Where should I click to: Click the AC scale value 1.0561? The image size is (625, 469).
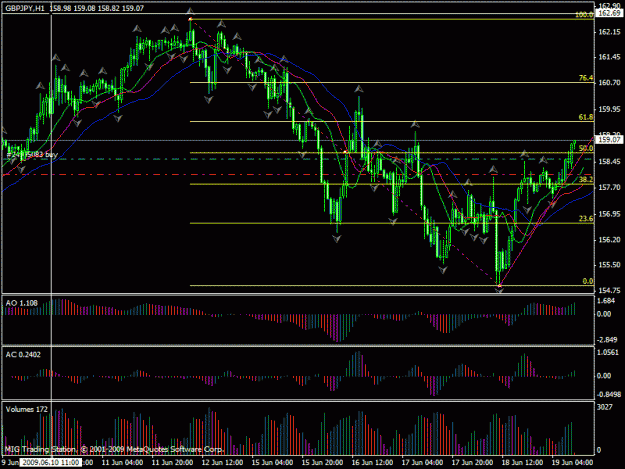pyautogui.click(x=607, y=353)
